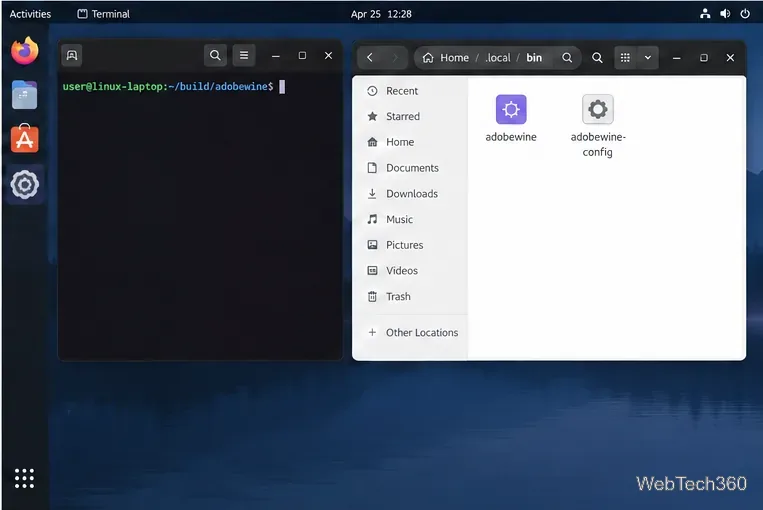Screen dimensions: 763x510
Task: Open Terminal app menu in top bar
Action: tap(104, 14)
